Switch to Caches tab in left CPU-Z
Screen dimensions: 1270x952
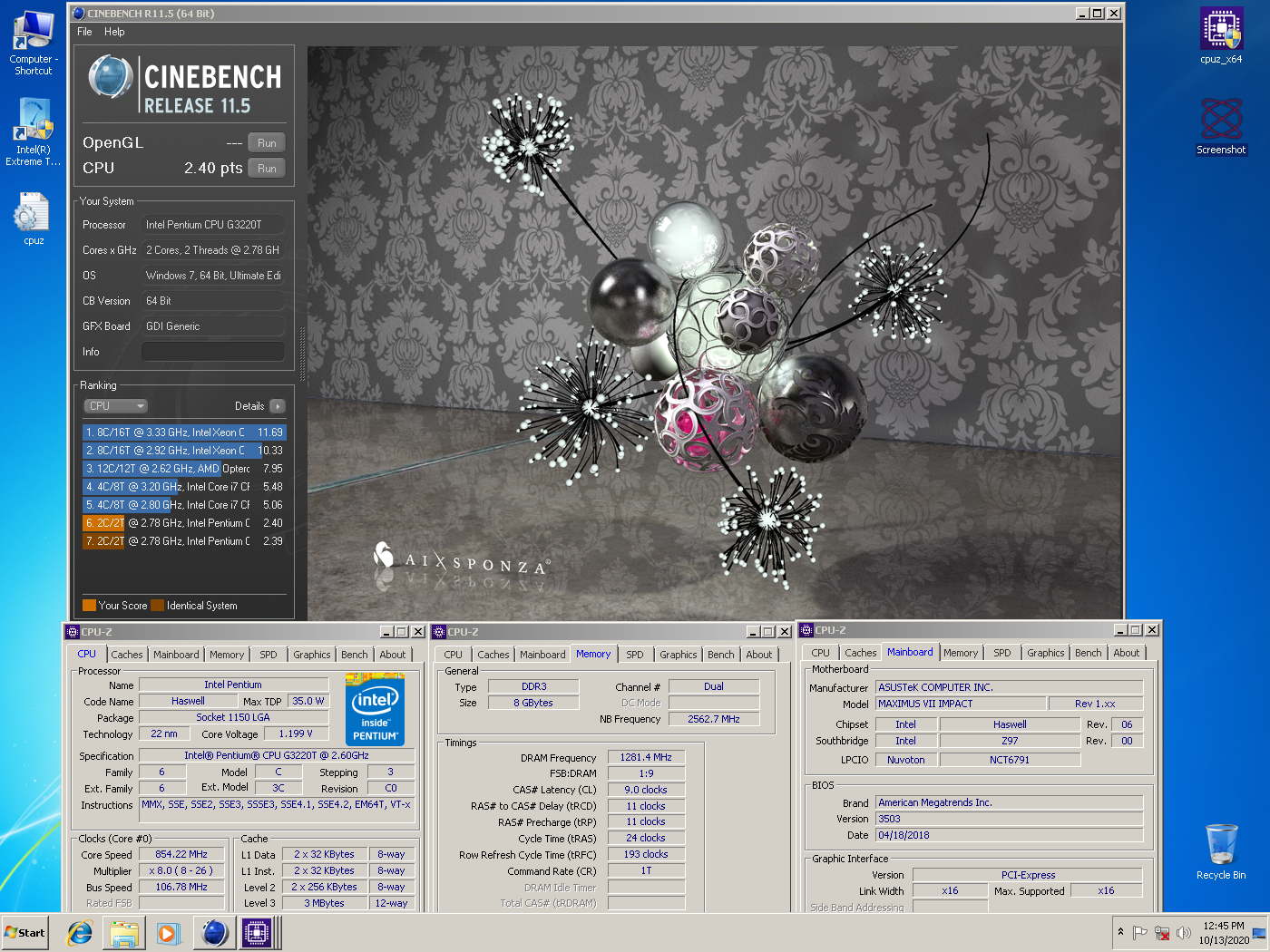(x=127, y=655)
